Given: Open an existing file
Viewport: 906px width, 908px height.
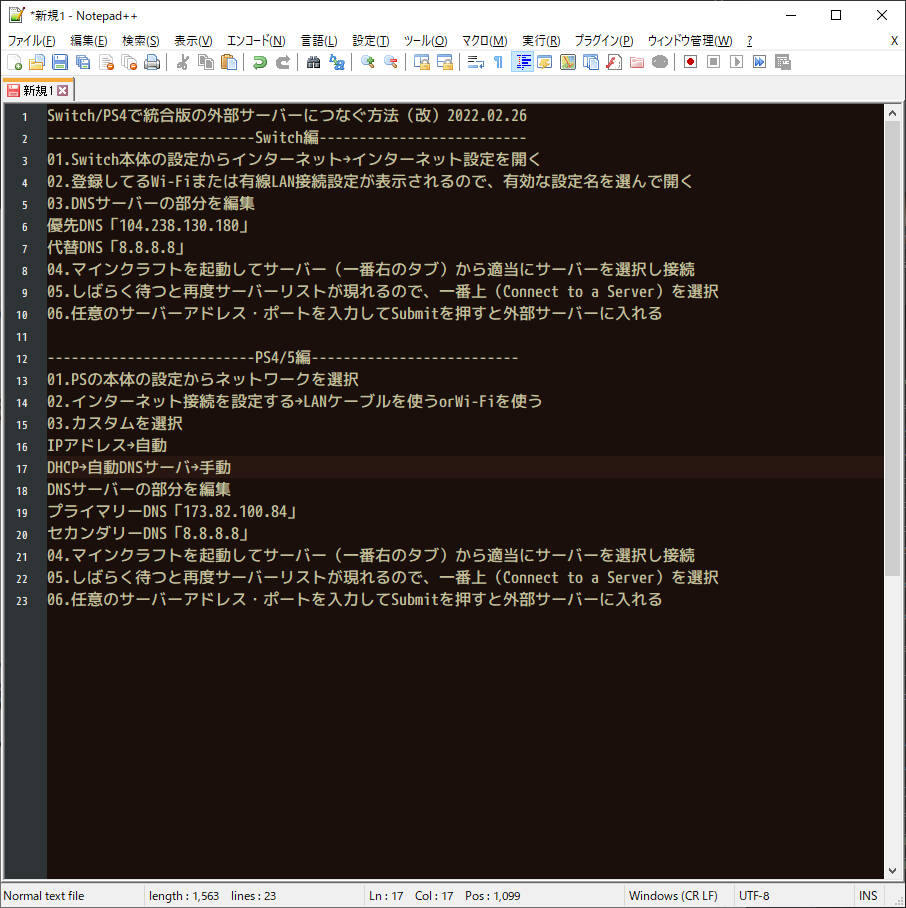Looking at the screenshot, I should 37,62.
